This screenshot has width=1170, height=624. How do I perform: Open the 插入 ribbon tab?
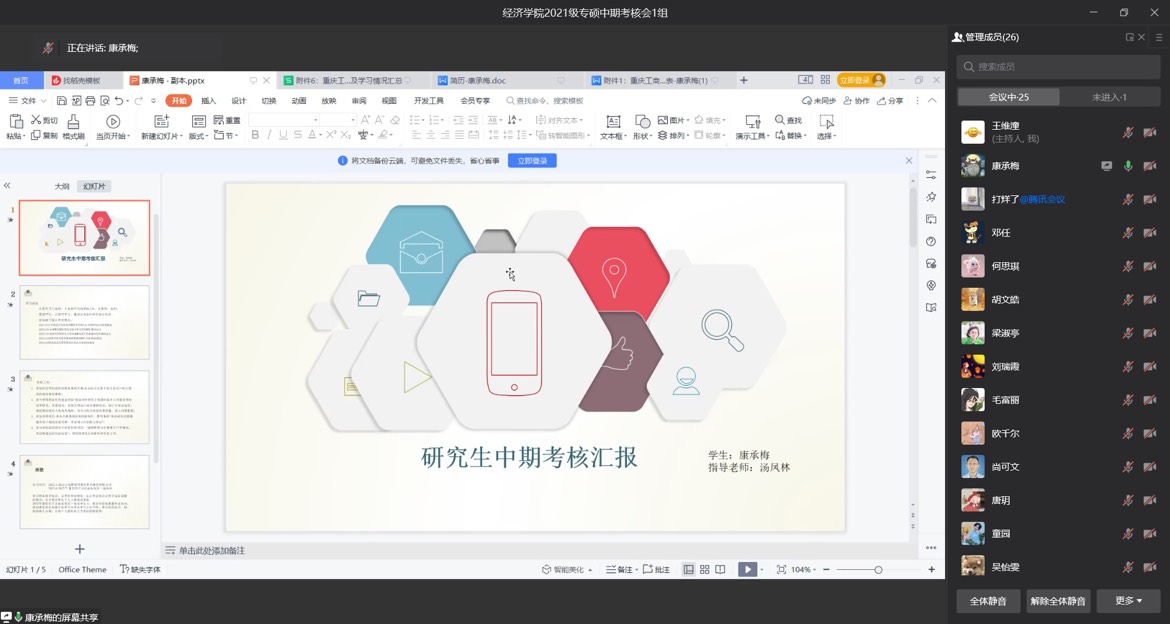pos(209,101)
